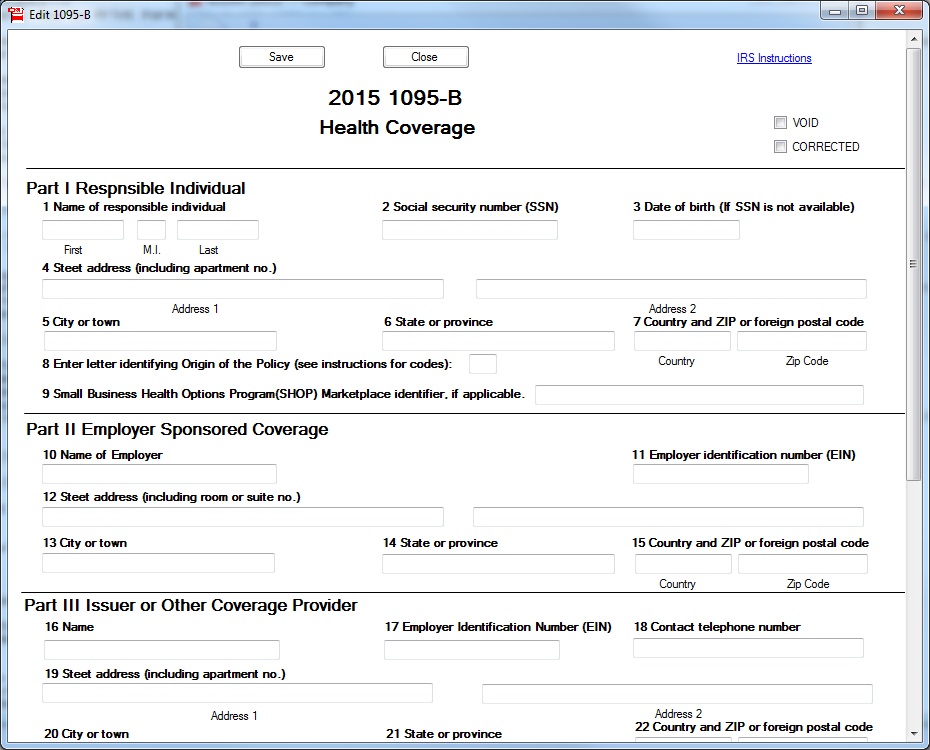The height and width of the screenshot is (750, 930).
Task: Click the State or province field on line 6
Action: (x=497, y=341)
